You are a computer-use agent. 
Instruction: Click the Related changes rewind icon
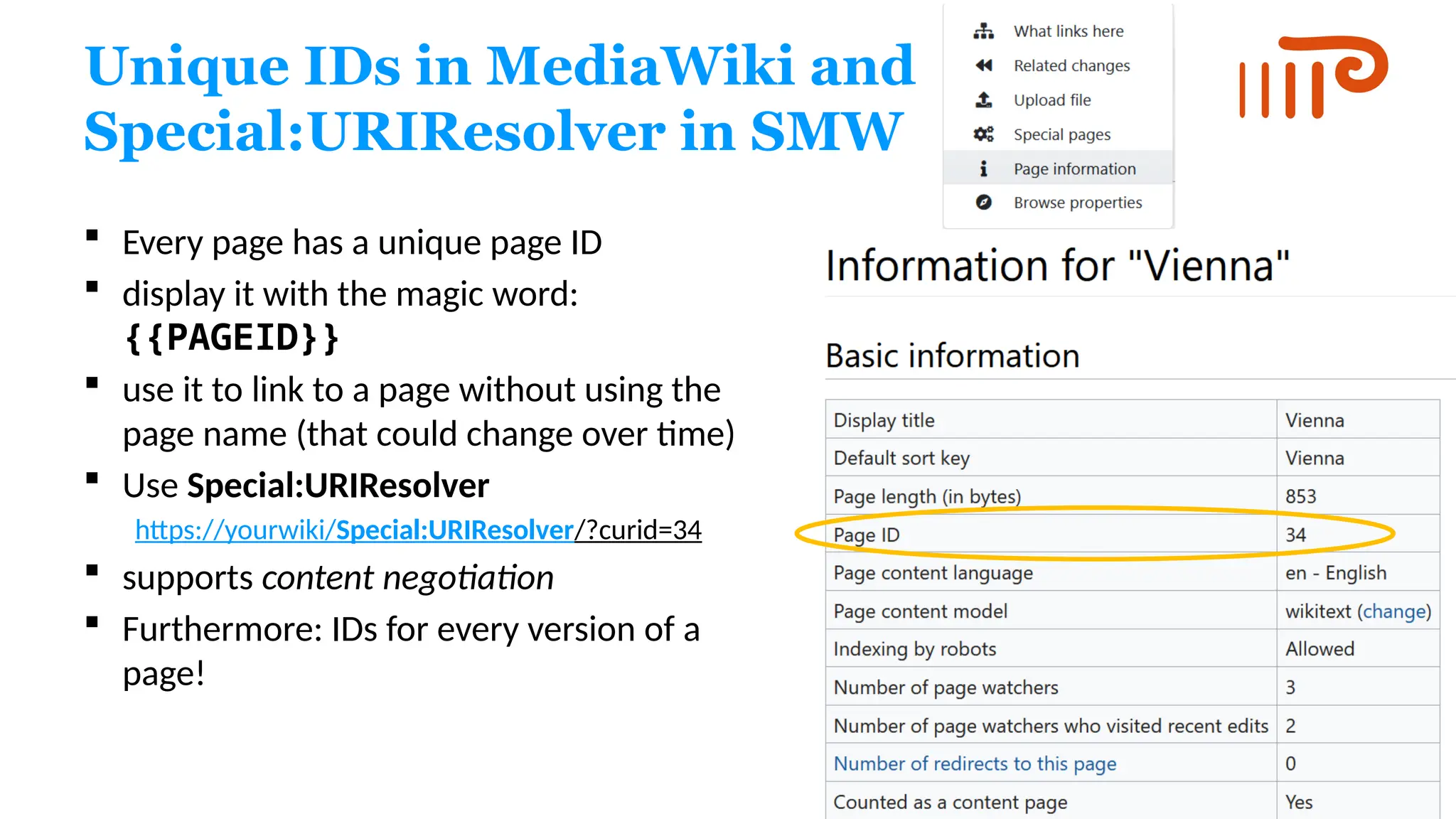pyautogui.click(x=984, y=65)
